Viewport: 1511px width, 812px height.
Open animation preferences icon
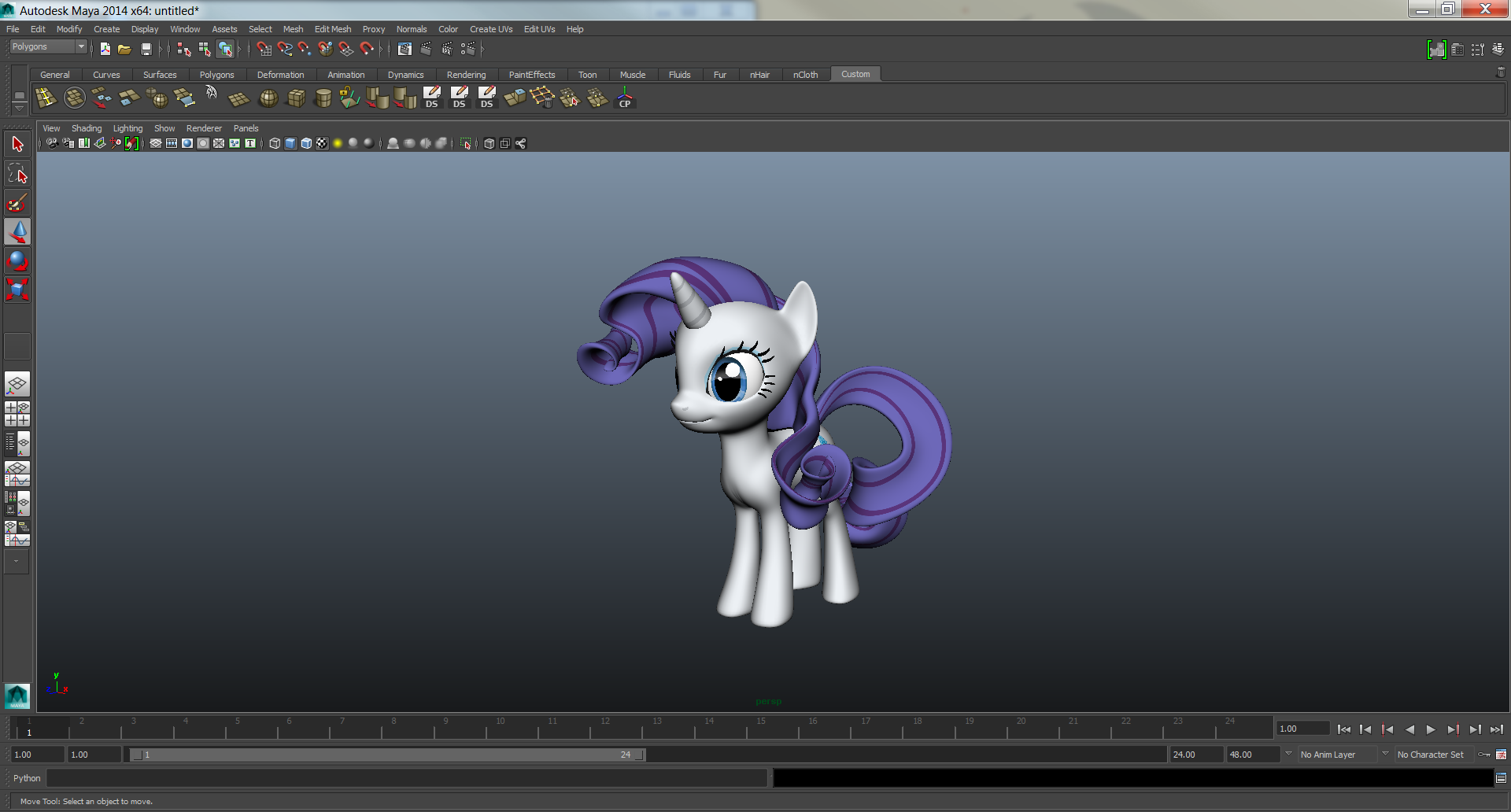[x=1501, y=755]
